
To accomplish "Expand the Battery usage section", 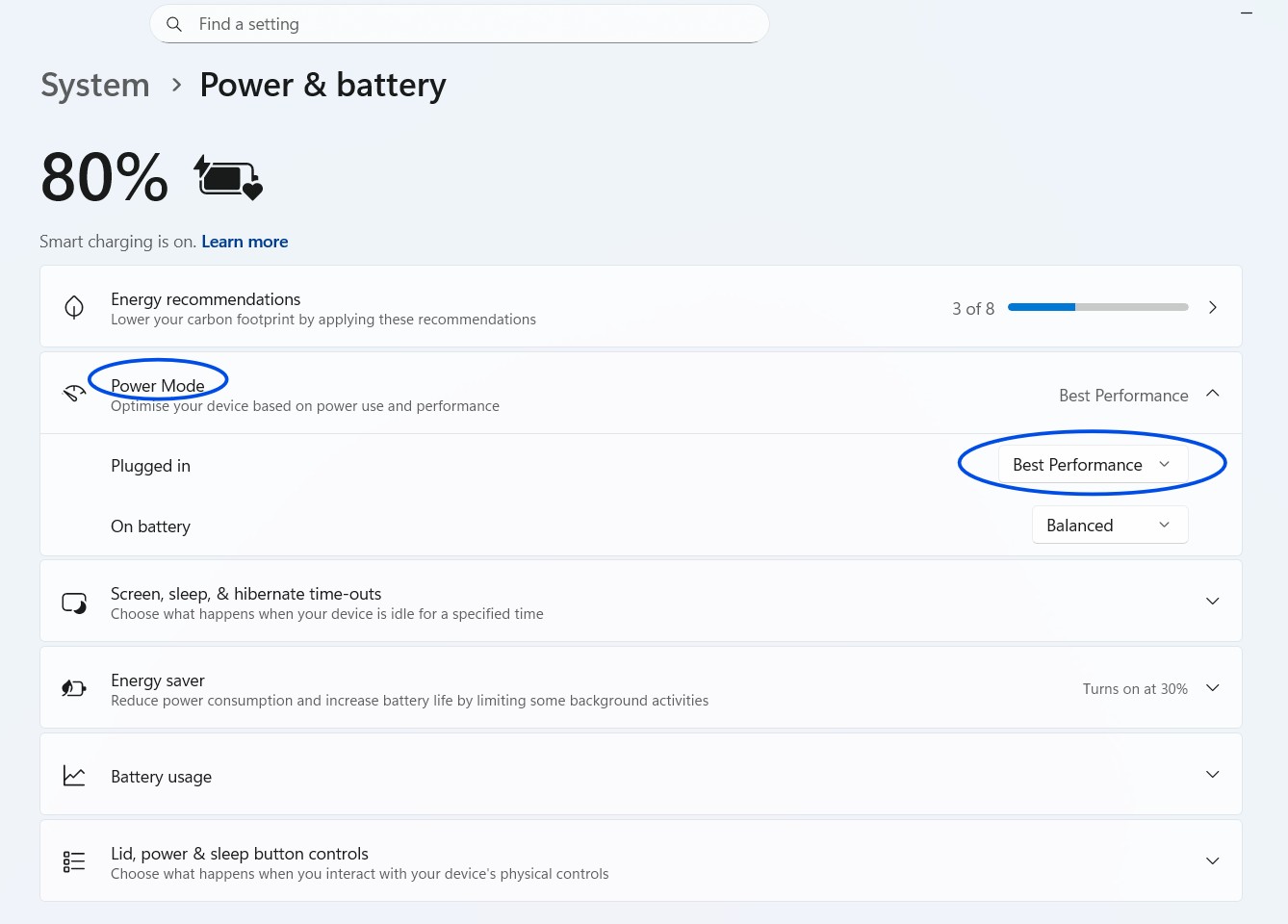I will 1213,775.
